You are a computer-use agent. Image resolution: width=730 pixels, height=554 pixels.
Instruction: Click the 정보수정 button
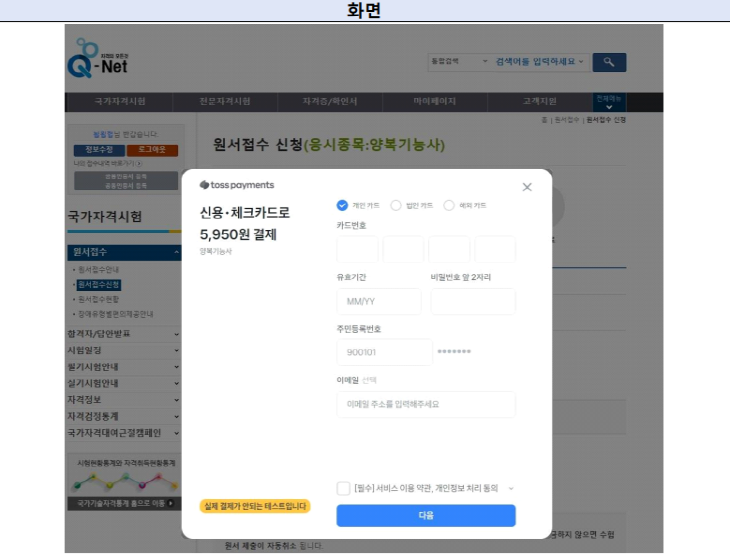pyautogui.click(x=99, y=150)
